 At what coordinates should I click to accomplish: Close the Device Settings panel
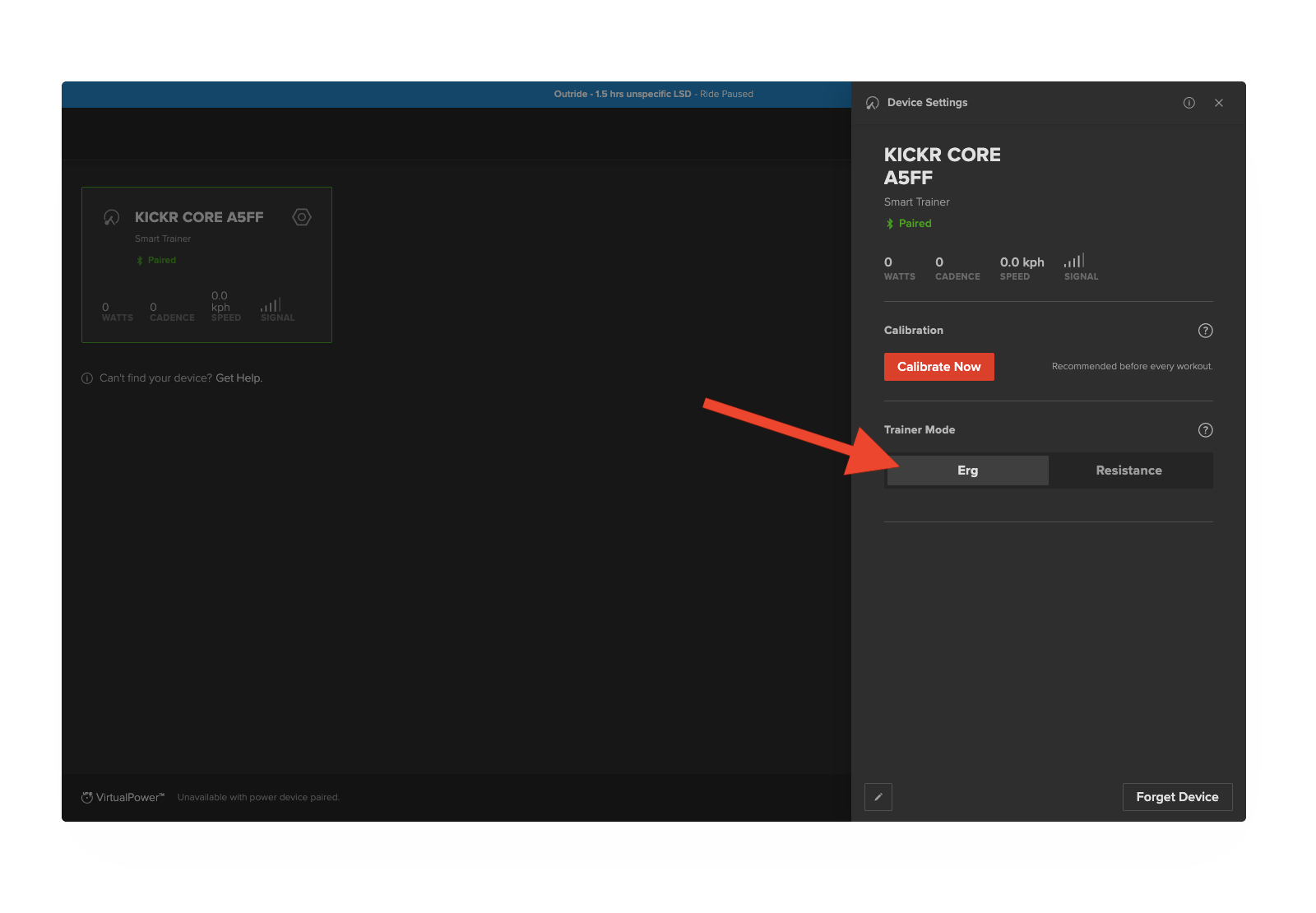click(1219, 103)
